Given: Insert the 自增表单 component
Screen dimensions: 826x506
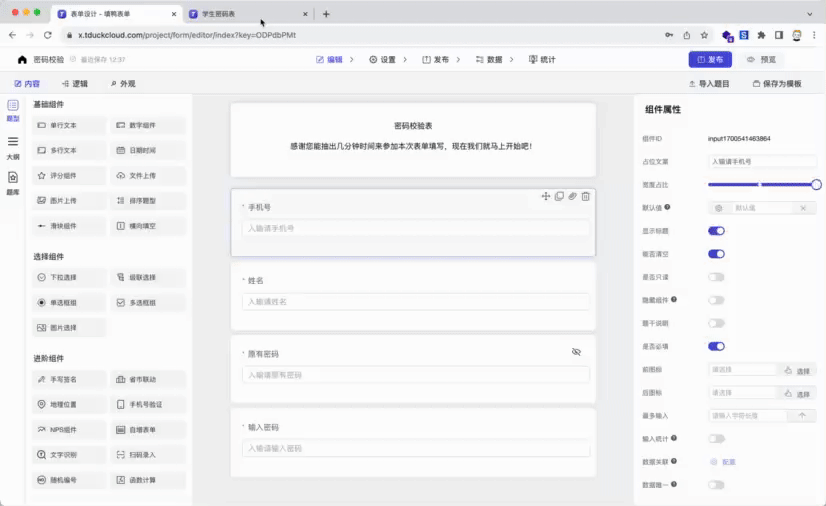Looking at the screenshot, I should pyautogui.click(x=148, y=430).
